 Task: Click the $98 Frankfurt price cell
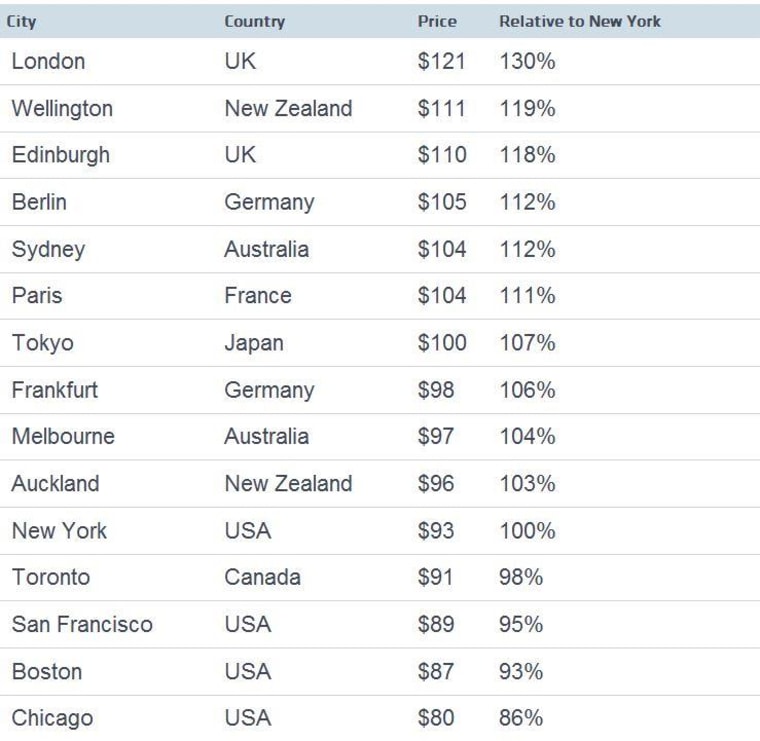[436, 390]
